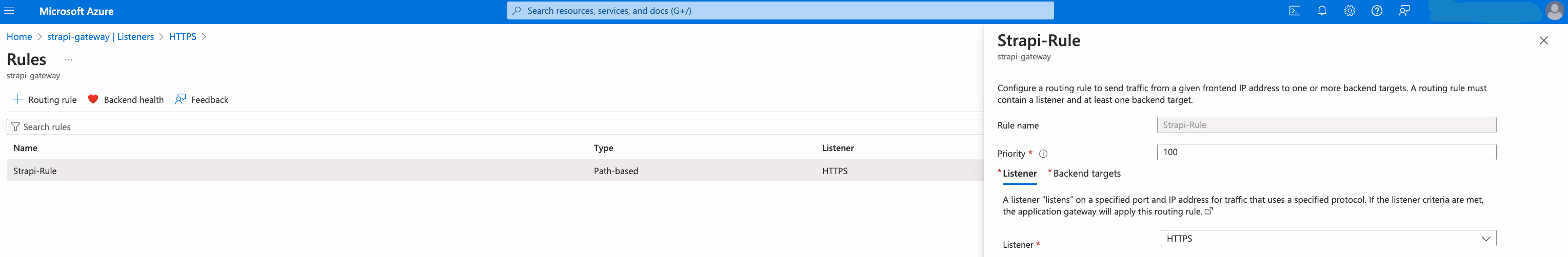Sort by the Type column header
Viewport: 1568px width, 257px height.
click(x=604, y=147)
